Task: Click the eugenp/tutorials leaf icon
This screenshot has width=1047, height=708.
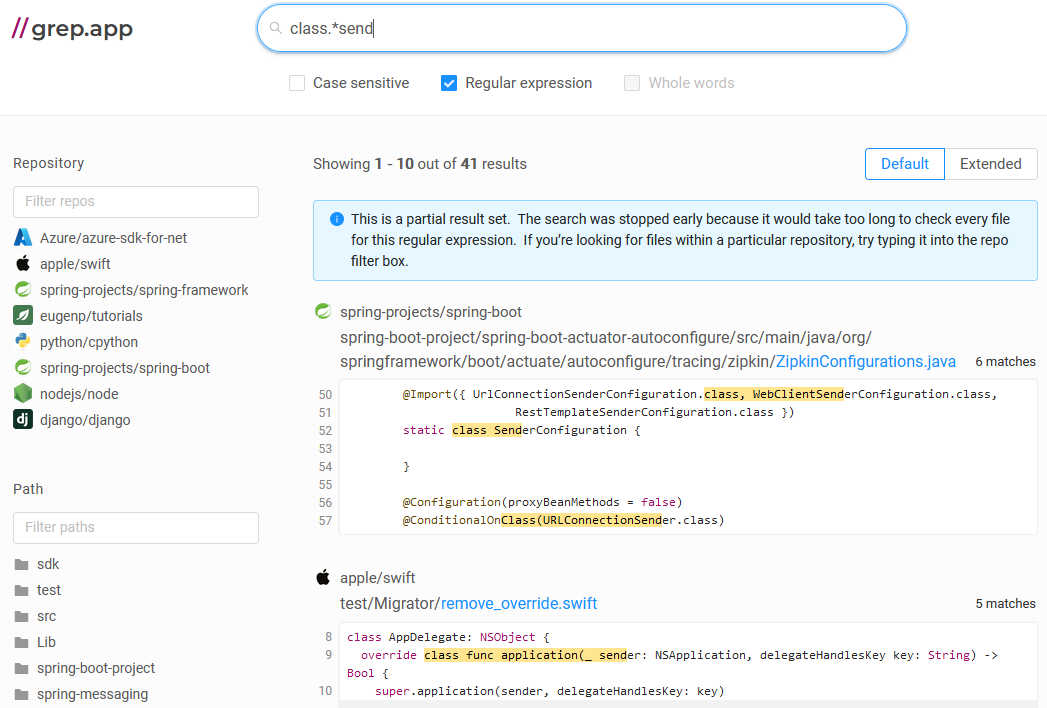Action: 23,315
